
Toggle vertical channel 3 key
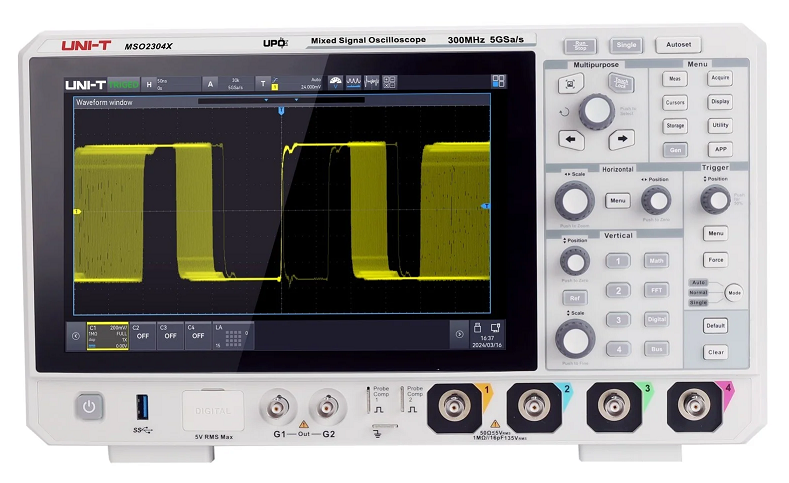(618, 319)
